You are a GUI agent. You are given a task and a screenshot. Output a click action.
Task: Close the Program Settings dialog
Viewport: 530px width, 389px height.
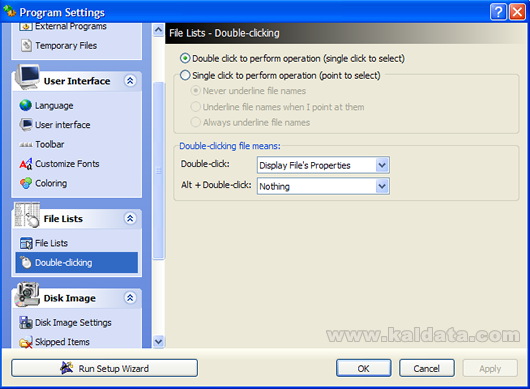[517, 12]
